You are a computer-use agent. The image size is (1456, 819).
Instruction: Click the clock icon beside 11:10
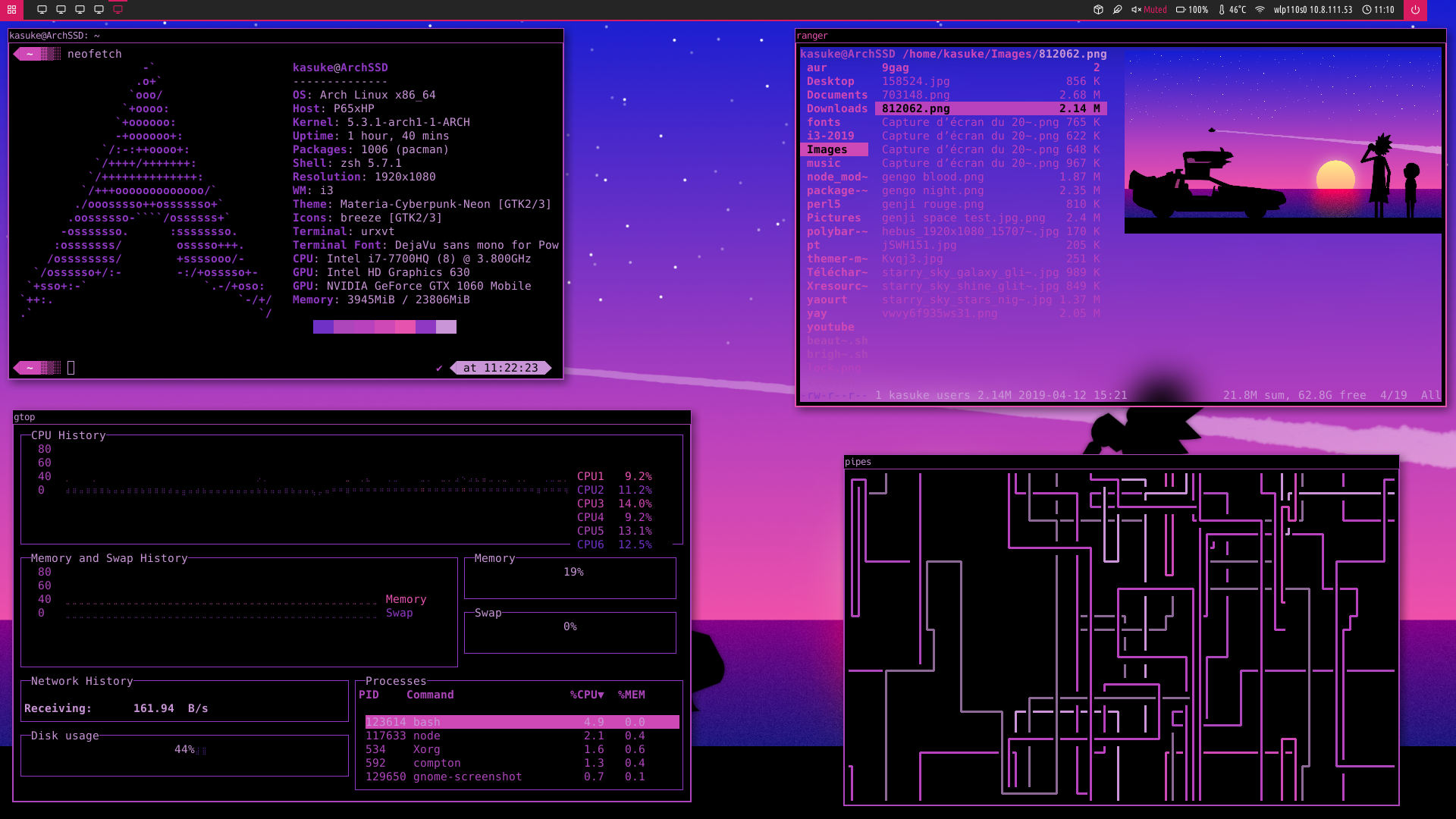coord(1367,10)
